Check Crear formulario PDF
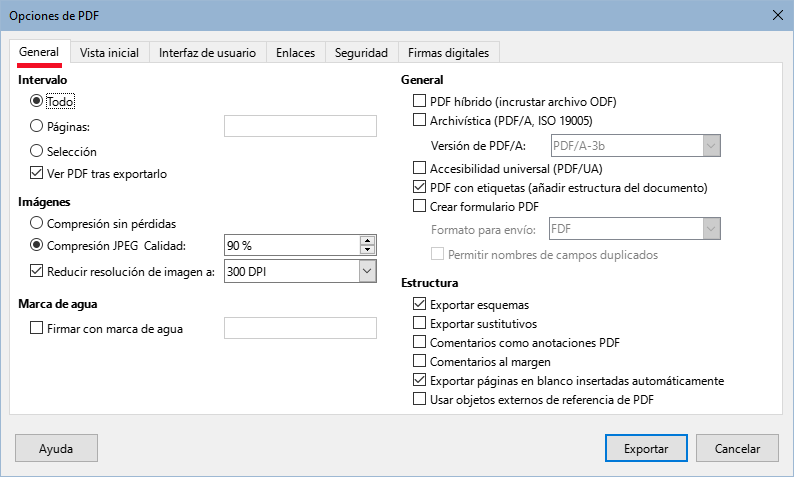Screen dimensions: 794x477 tap(419, 206)
